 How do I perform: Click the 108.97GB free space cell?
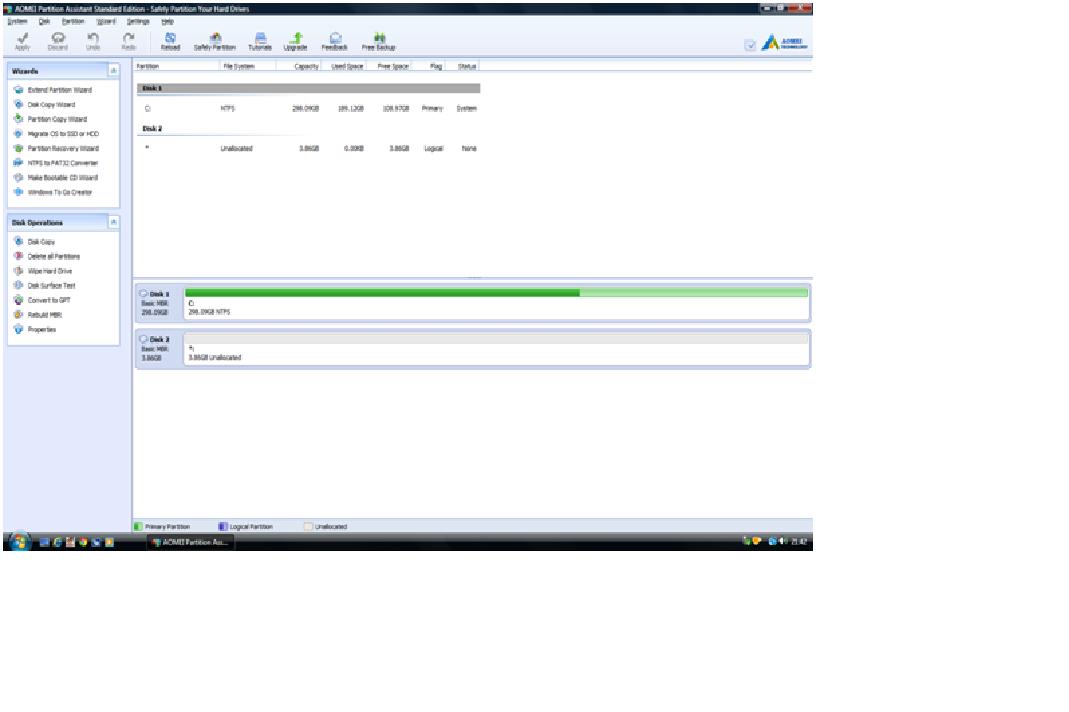tap(396, 109)
